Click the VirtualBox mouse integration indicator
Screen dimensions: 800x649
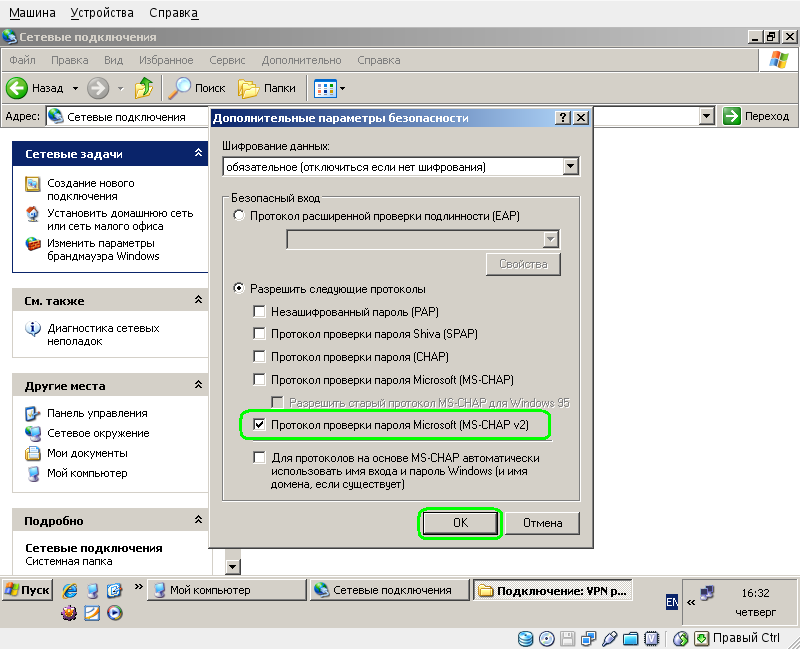[x=681, y=638]
